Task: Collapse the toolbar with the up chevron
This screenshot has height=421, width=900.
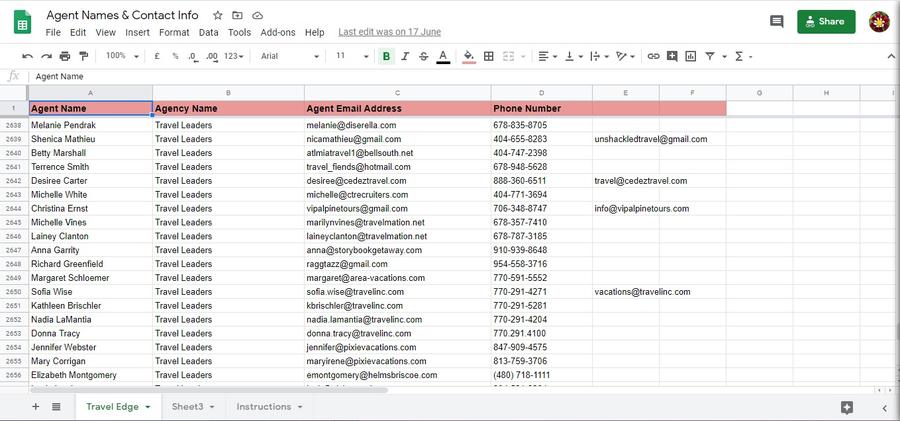Action: tap(891, 56)
